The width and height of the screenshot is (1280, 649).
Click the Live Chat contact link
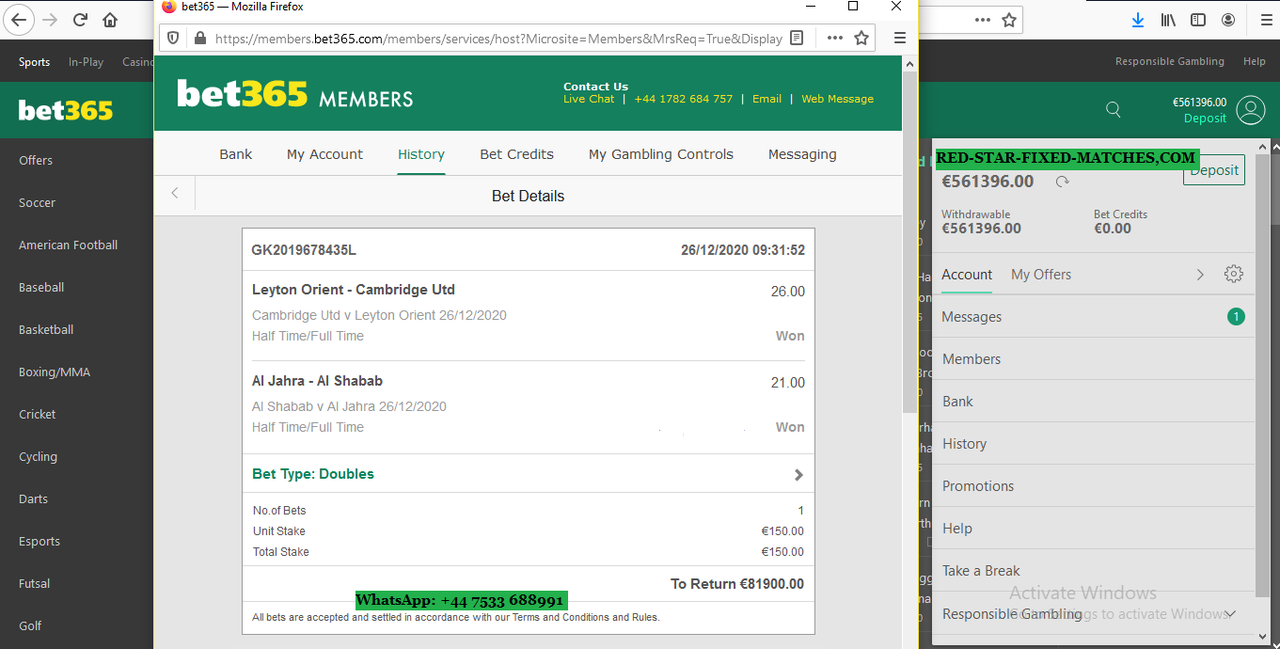[x=589, y=99]
